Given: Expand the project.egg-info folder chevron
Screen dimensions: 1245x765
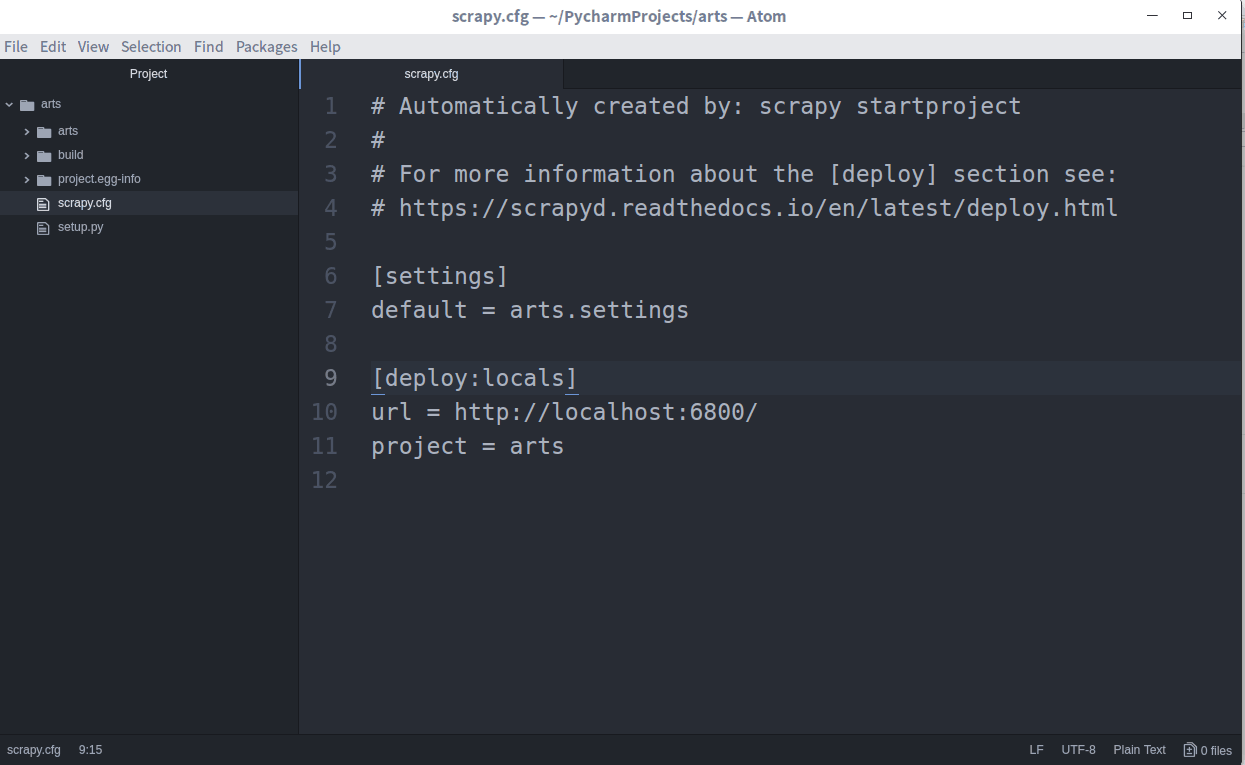Looking at the screenshot, I should pos(27,180).
